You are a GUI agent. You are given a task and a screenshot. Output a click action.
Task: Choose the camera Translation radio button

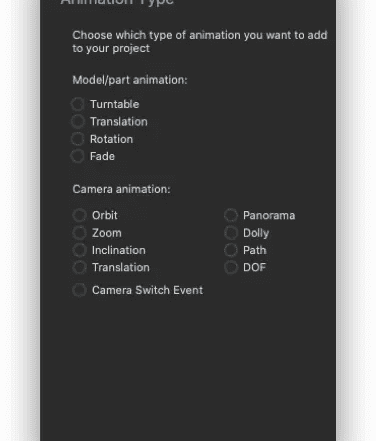tap(79, 267)
